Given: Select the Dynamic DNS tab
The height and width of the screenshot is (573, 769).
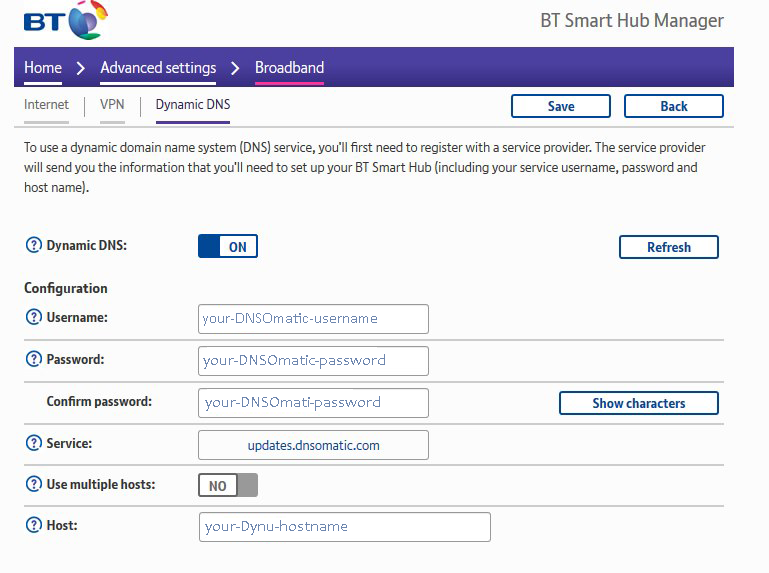Looking at the screenshot, I should pyautogui.click(x=193, y=104).
